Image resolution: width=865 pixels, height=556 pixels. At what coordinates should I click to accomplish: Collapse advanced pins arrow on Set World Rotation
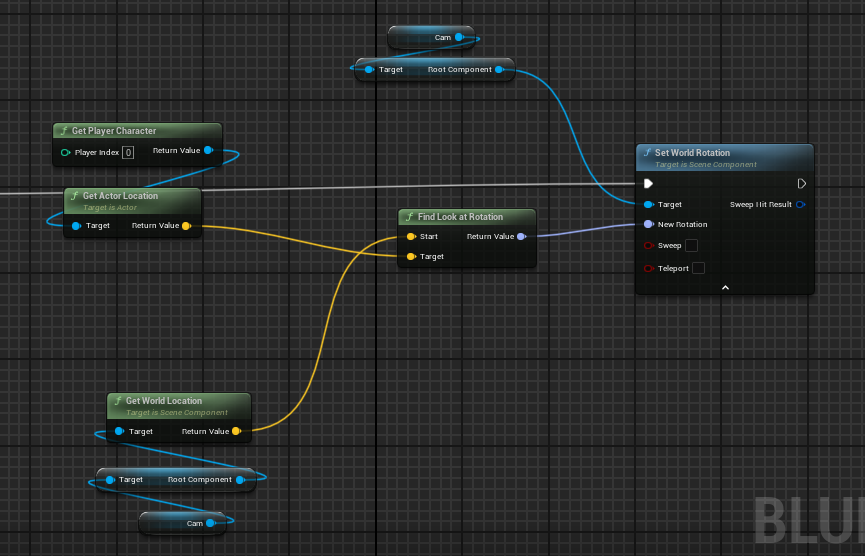[x=725, y=287]
